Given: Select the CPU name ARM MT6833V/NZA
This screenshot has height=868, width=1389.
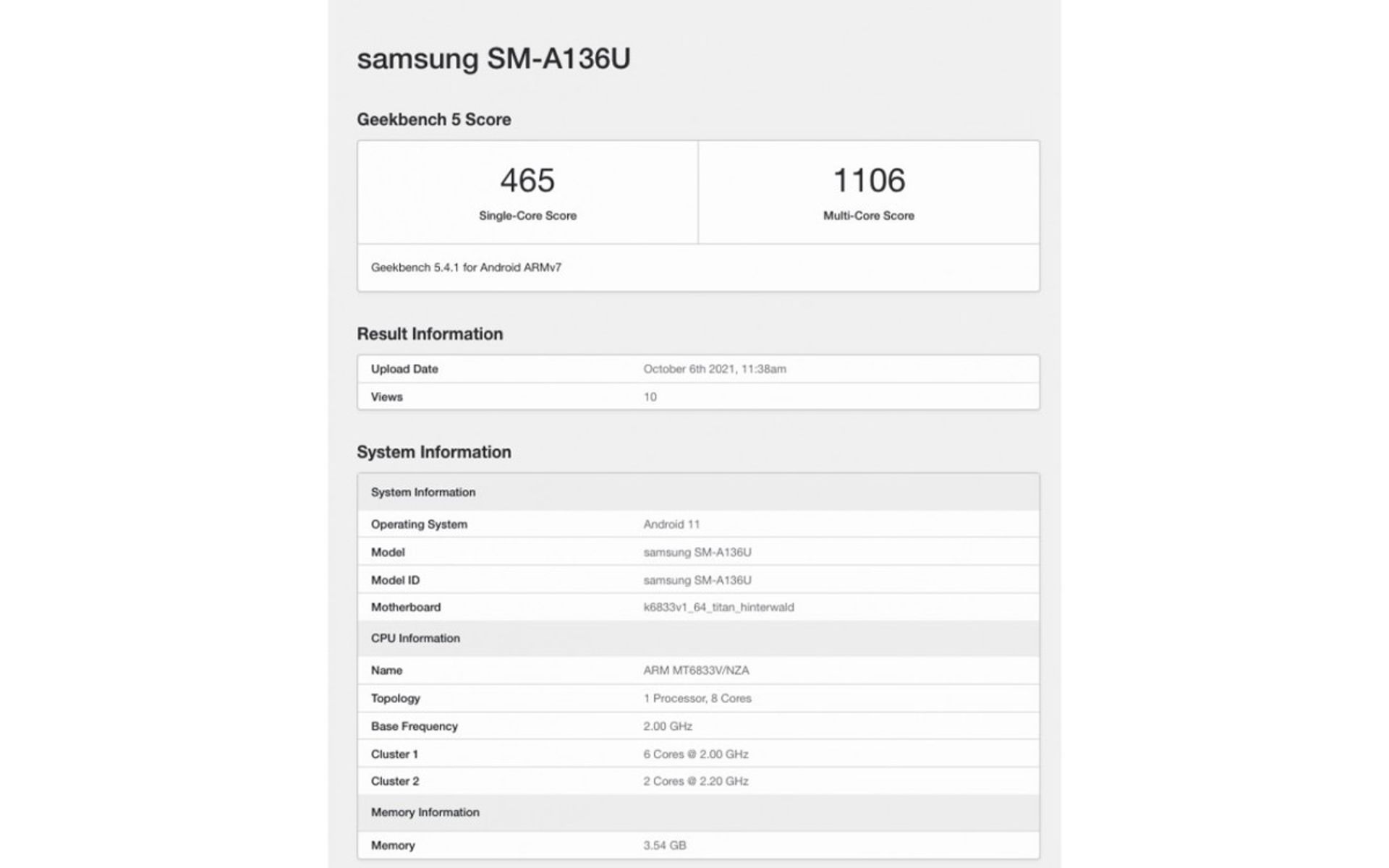Looking at the screenshot, I should [695, 671].
